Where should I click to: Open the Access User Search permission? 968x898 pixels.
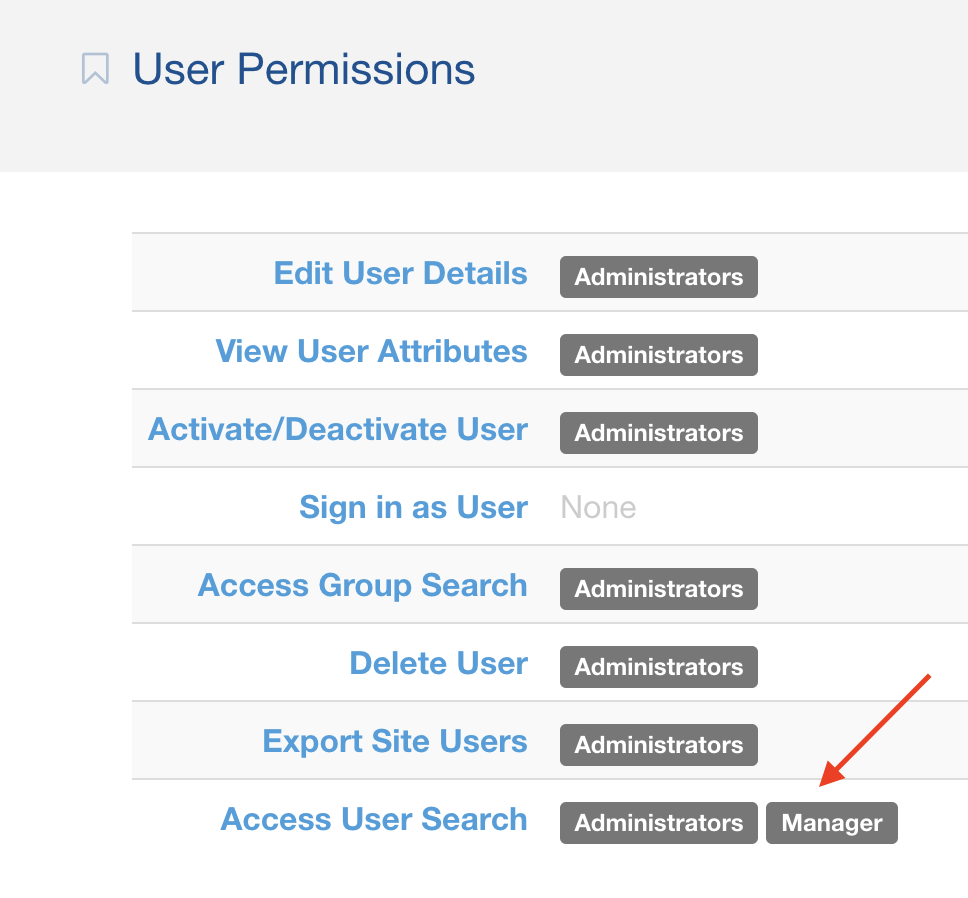point(373,819)
